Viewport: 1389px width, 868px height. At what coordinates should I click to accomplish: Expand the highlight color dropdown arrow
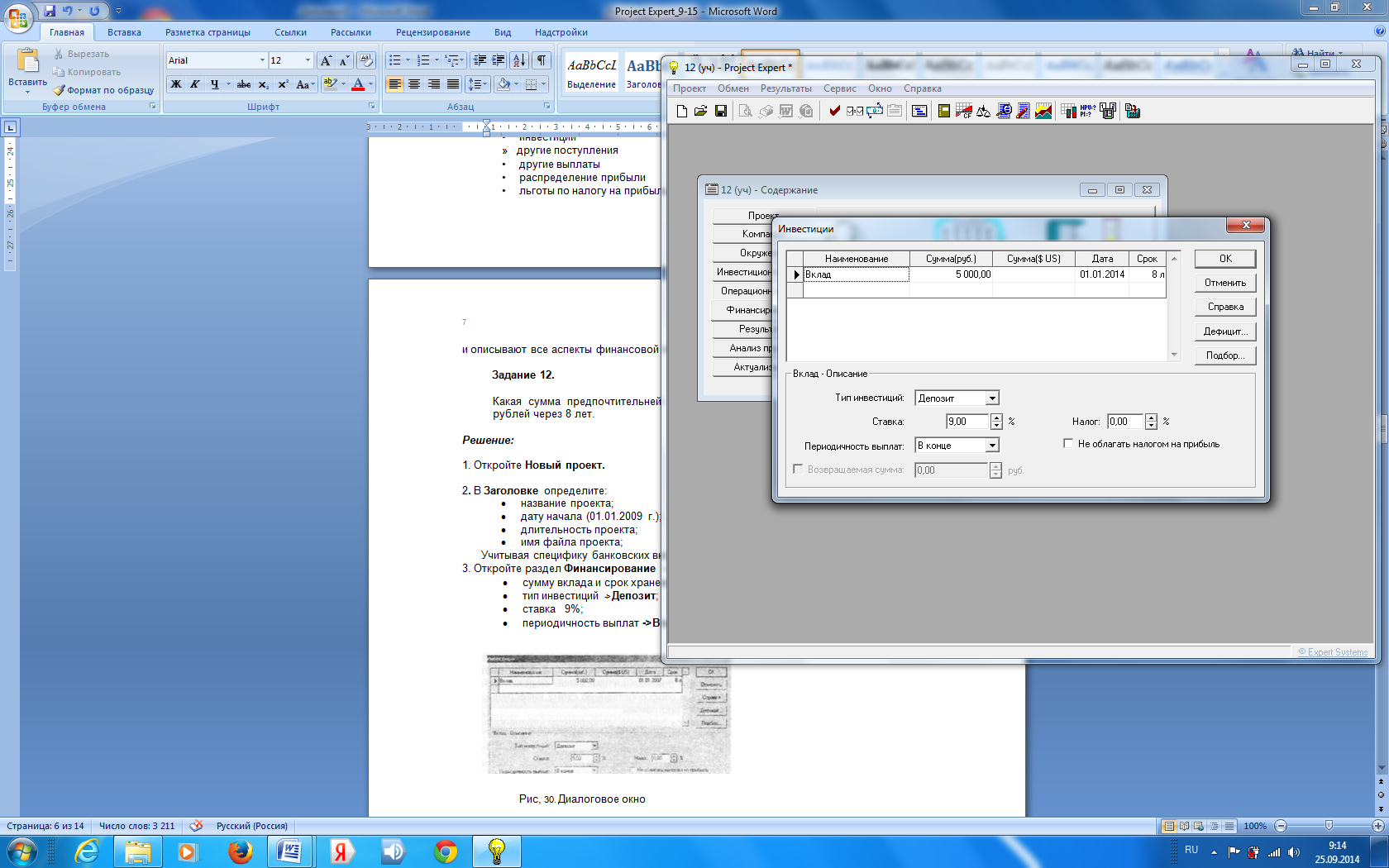343,84
